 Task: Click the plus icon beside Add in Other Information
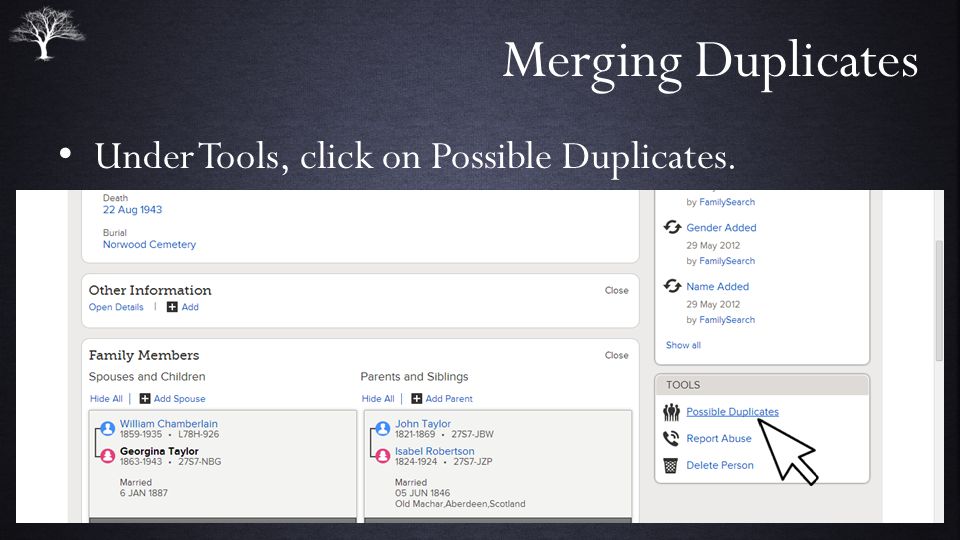tap(172, 307)
